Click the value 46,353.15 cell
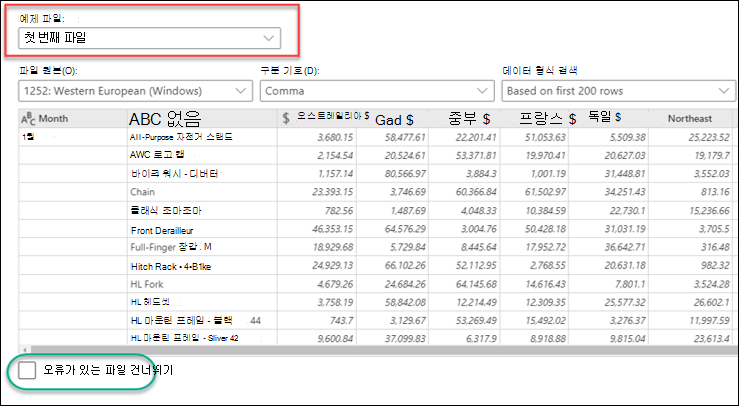 (317, 229)
